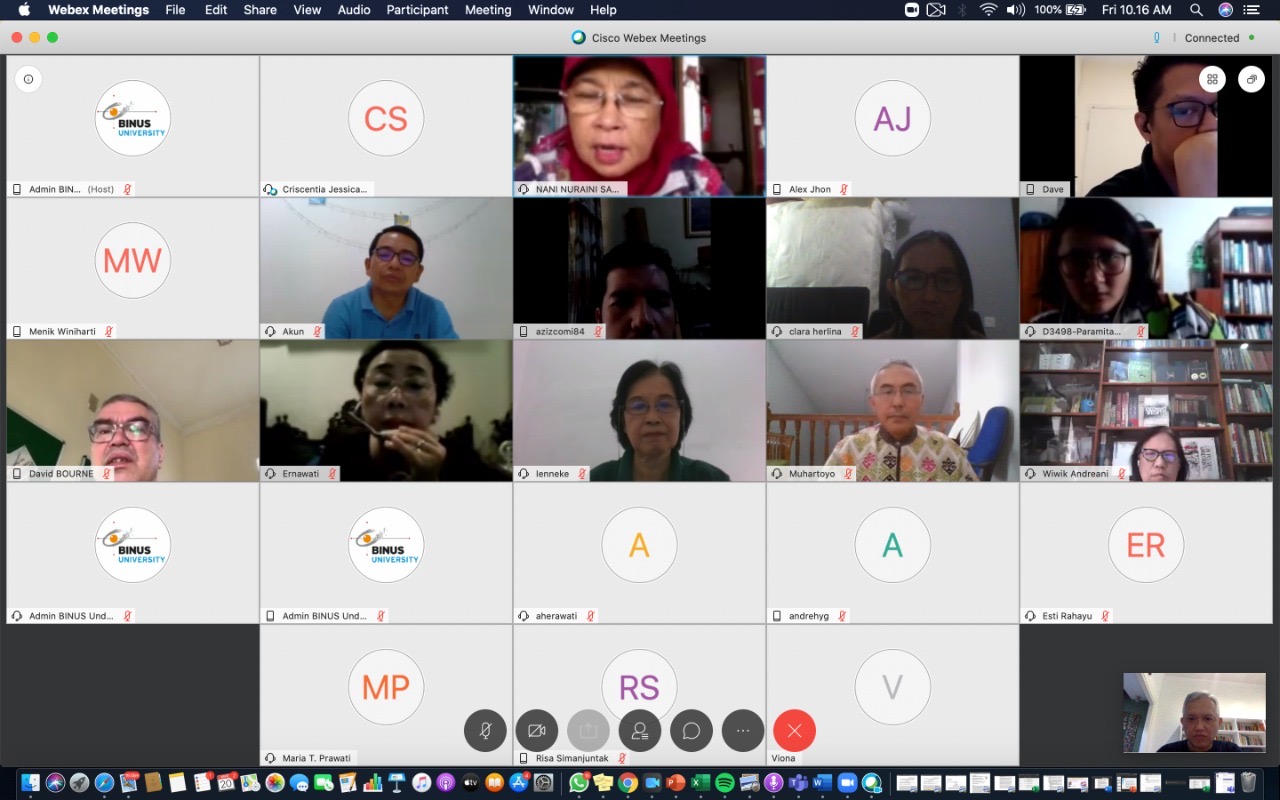Open macOS Notification Center list icon

tap(1251, 10)
